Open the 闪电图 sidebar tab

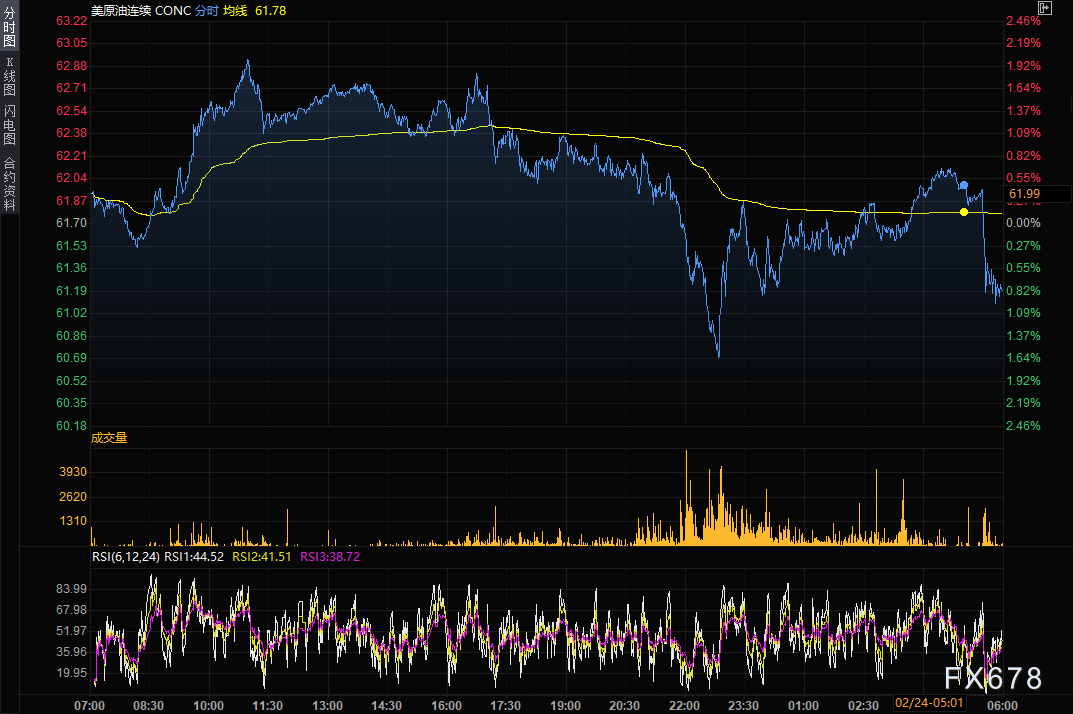pyautogui.click(x=10, y=125)
